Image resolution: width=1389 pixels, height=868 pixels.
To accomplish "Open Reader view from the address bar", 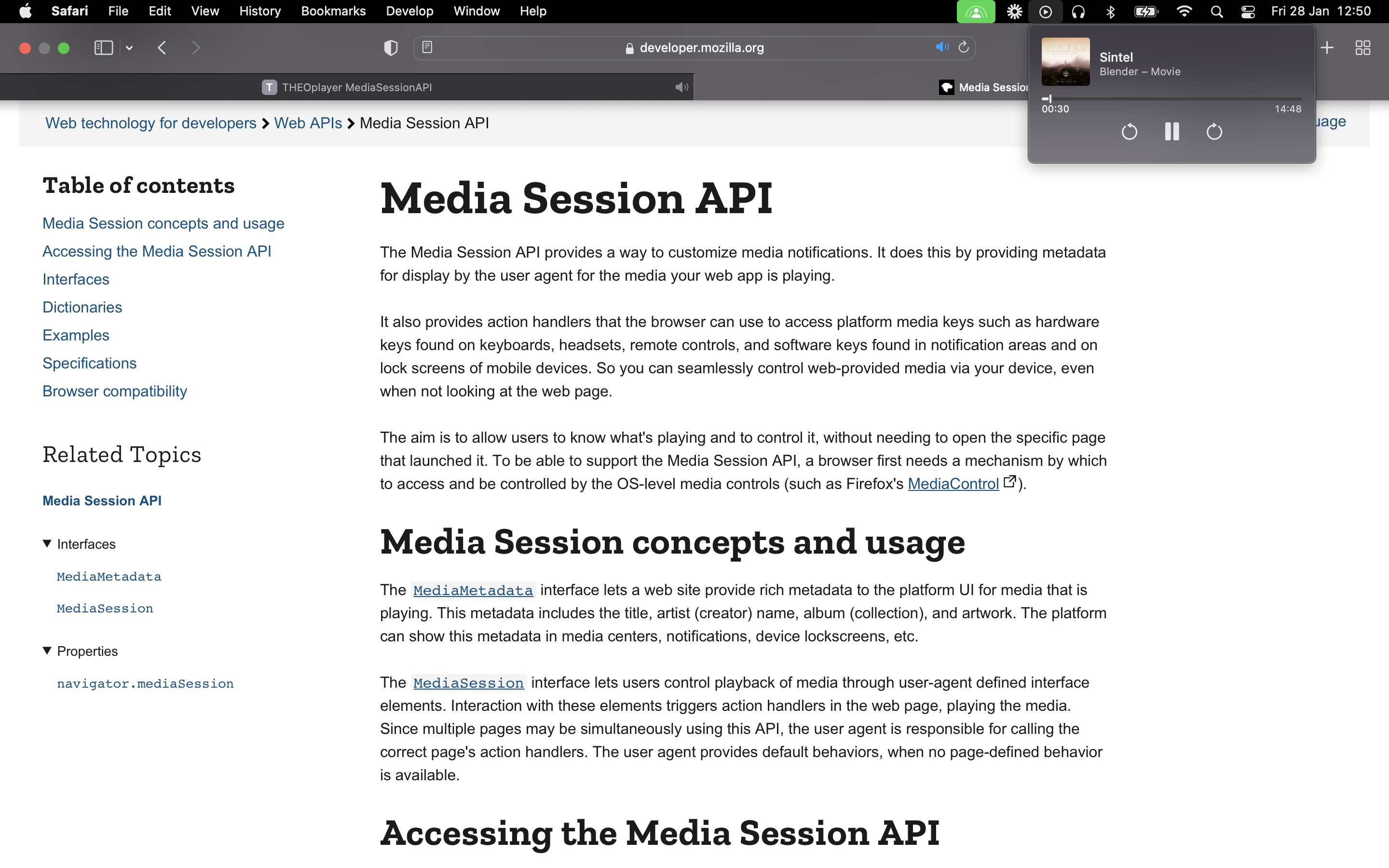I will tap(428, 48).
